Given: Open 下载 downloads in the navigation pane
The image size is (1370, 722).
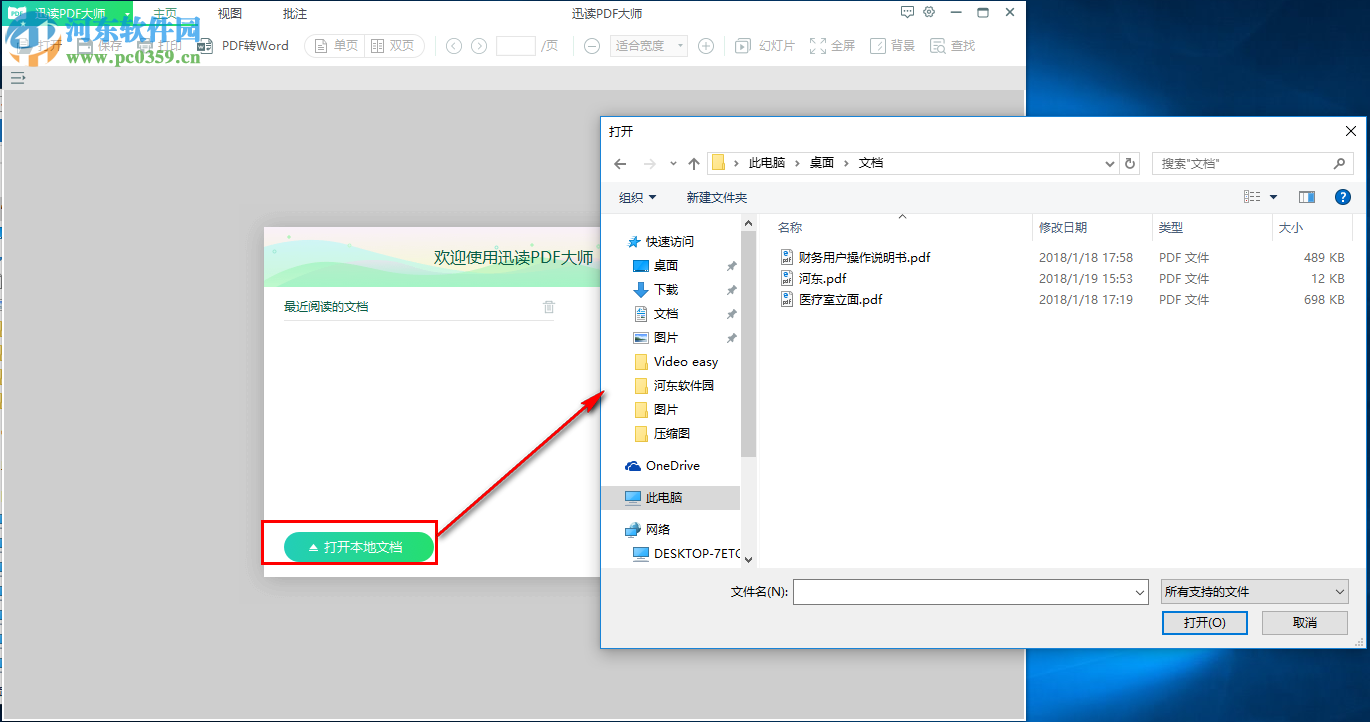Looking at the screenshot, I should coord(666,290).
